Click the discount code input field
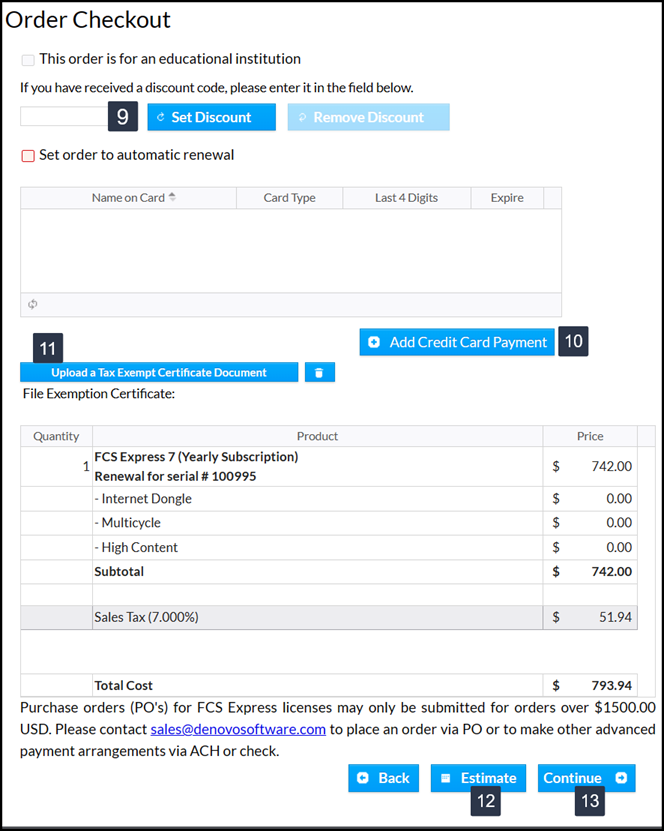The width and height of the screenshot is (664, 831). pos(63,116)
